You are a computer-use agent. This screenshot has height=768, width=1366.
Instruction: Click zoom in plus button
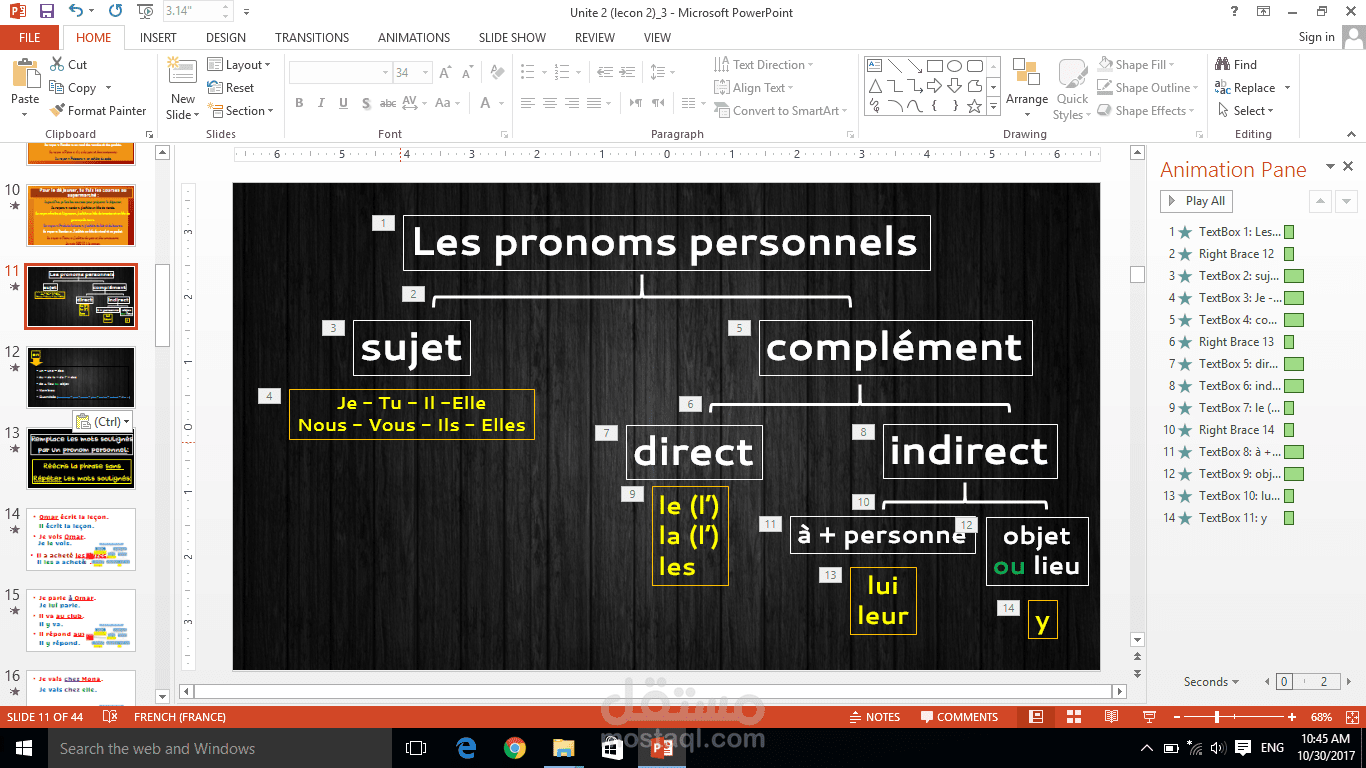(1292, 717)
